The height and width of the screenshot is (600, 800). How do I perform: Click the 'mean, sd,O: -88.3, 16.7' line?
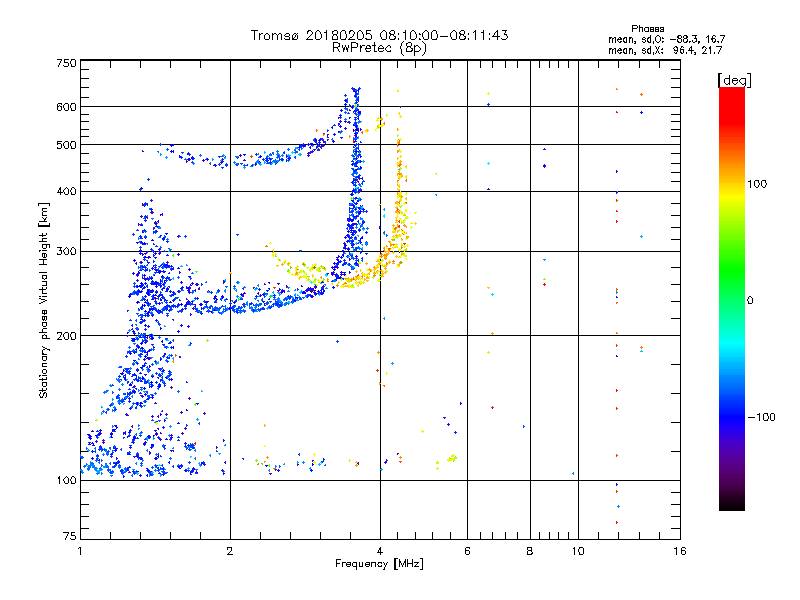[x=666, y=40]
